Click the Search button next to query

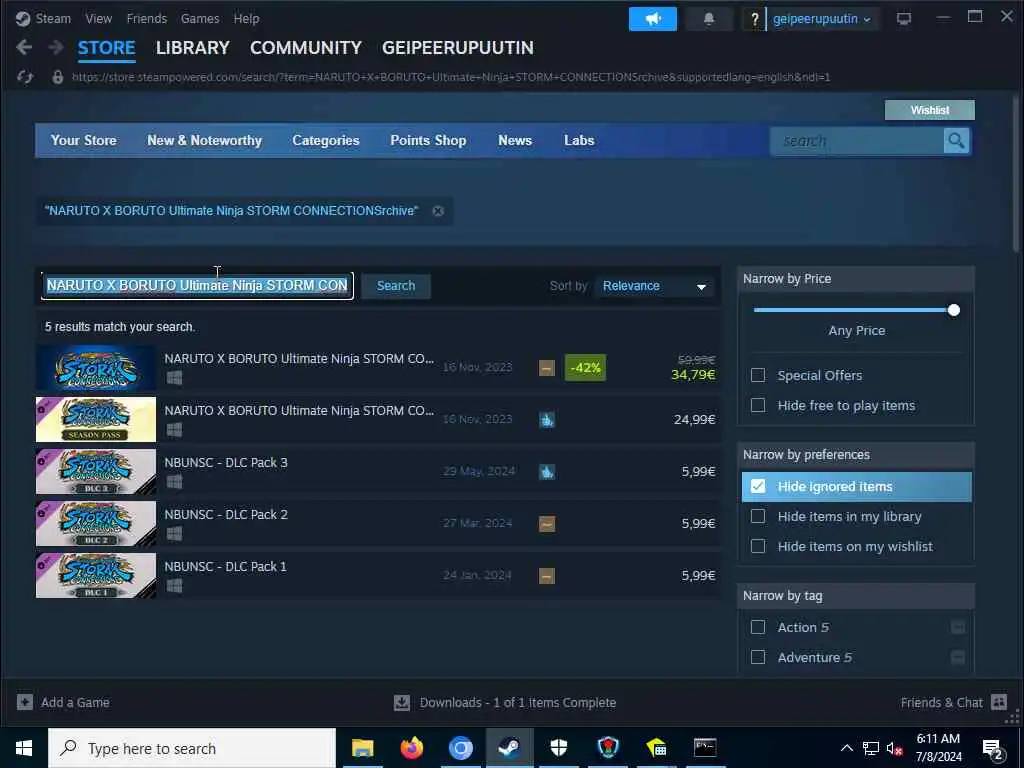pyautogui.click(x=396, y=286)
